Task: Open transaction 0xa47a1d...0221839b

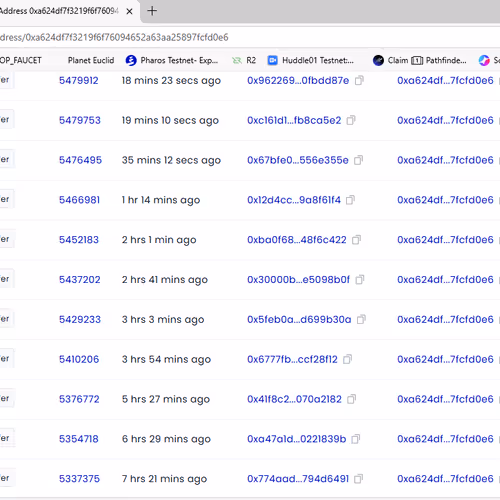Action: click(x=296, y=439)
